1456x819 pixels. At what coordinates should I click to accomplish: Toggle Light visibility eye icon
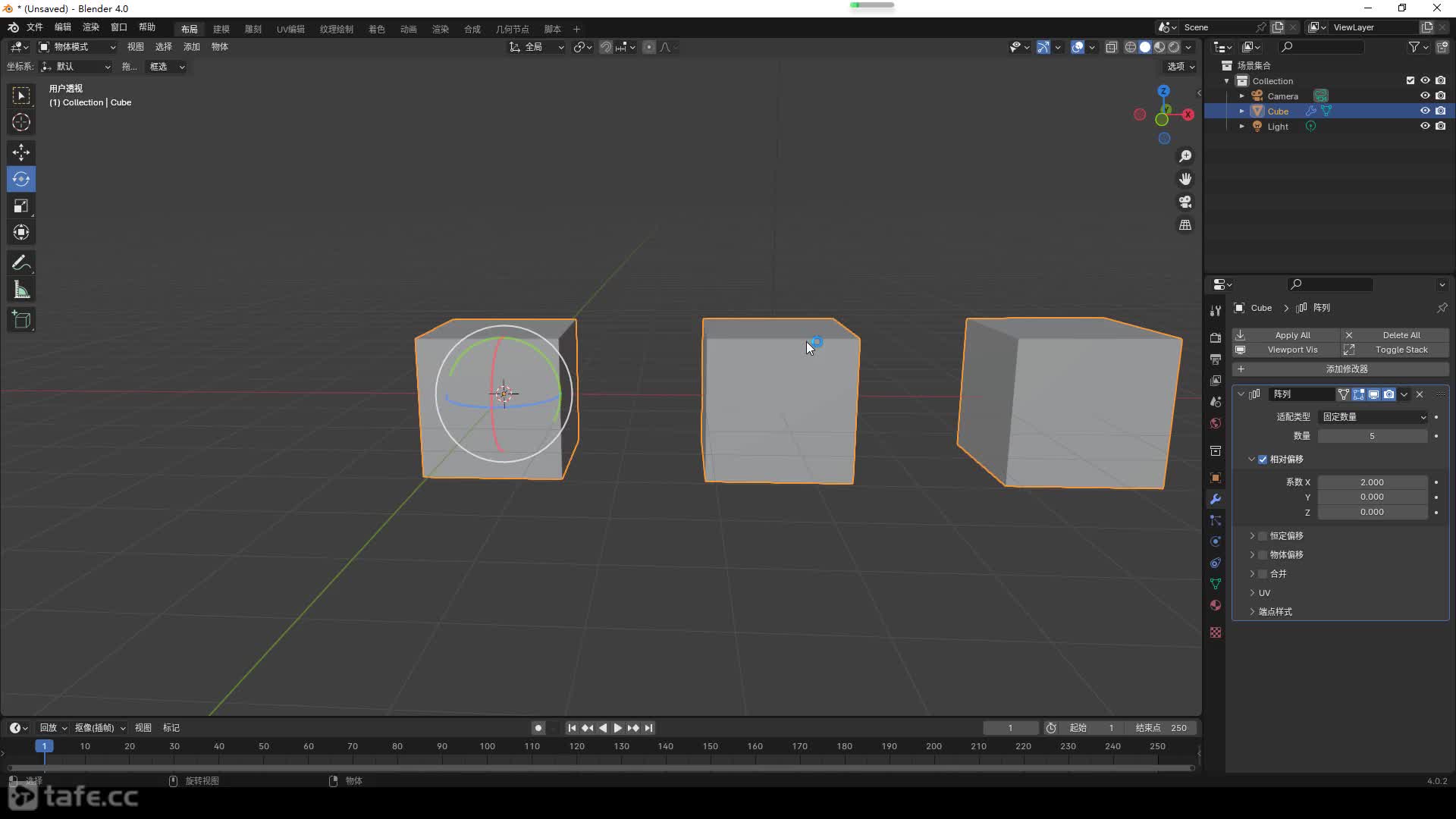click(1425, 126)
